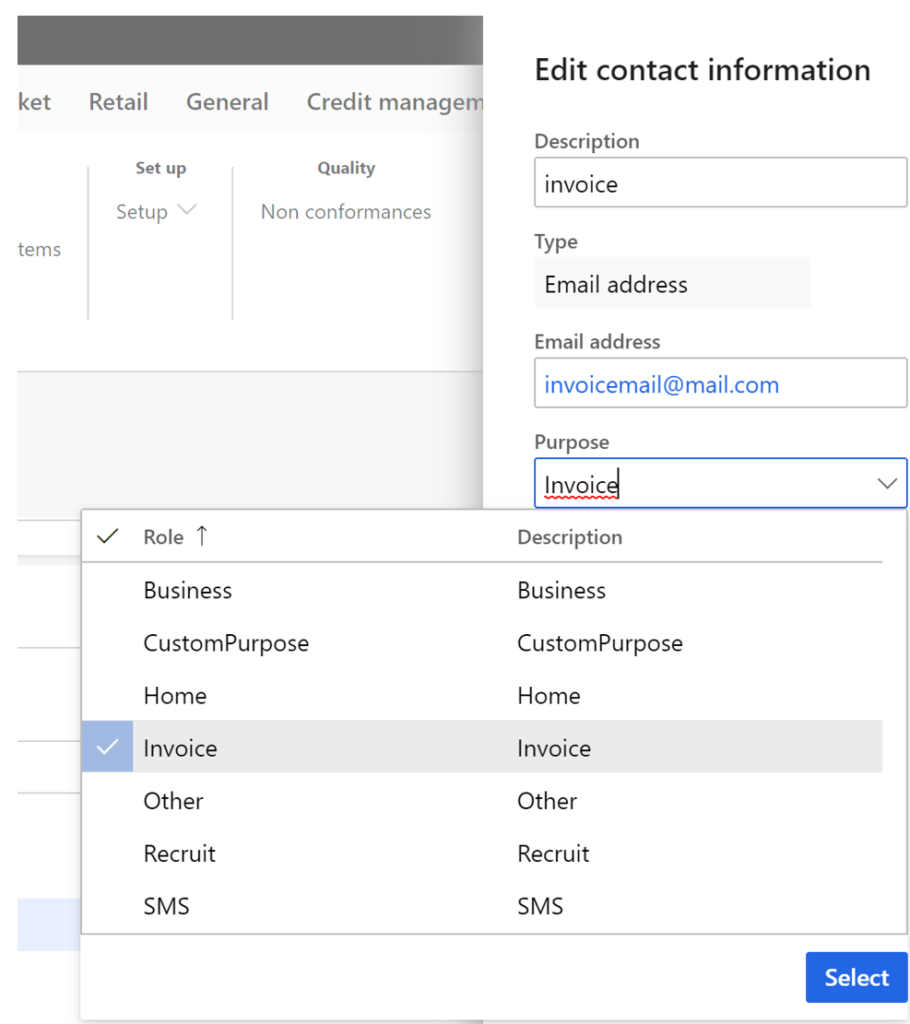Pick the SMS role from the list
910x1024 pixels.
coord(166,906)
